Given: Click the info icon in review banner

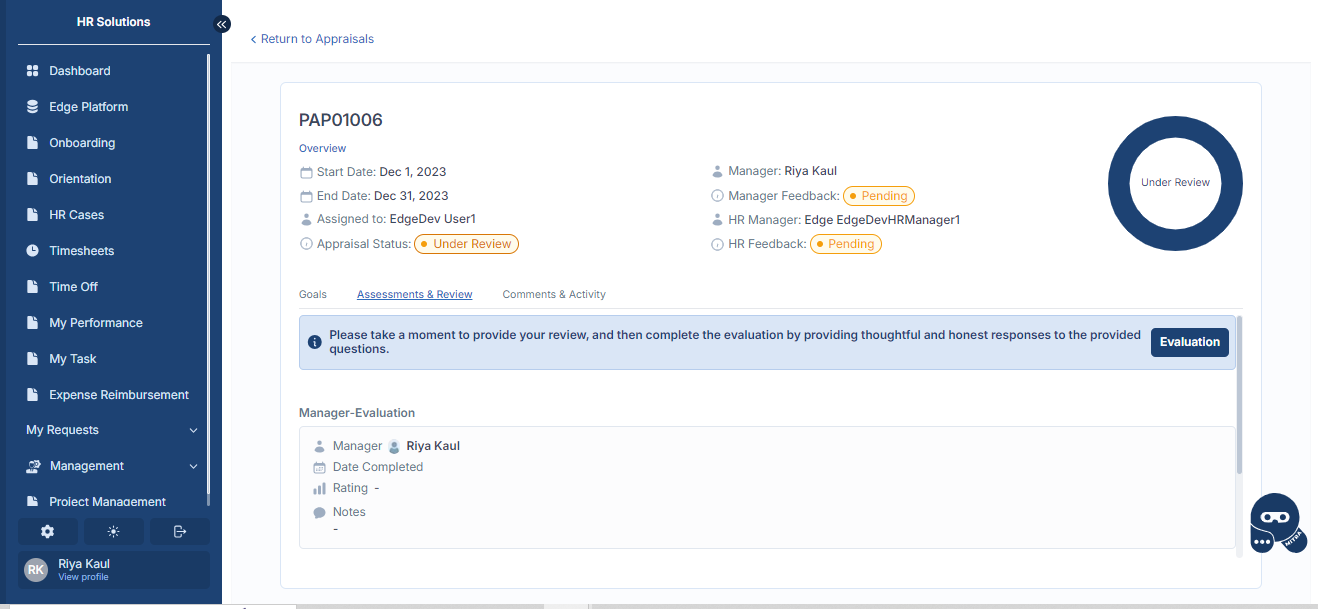Looking at the screenshot, I should (315, 342).
